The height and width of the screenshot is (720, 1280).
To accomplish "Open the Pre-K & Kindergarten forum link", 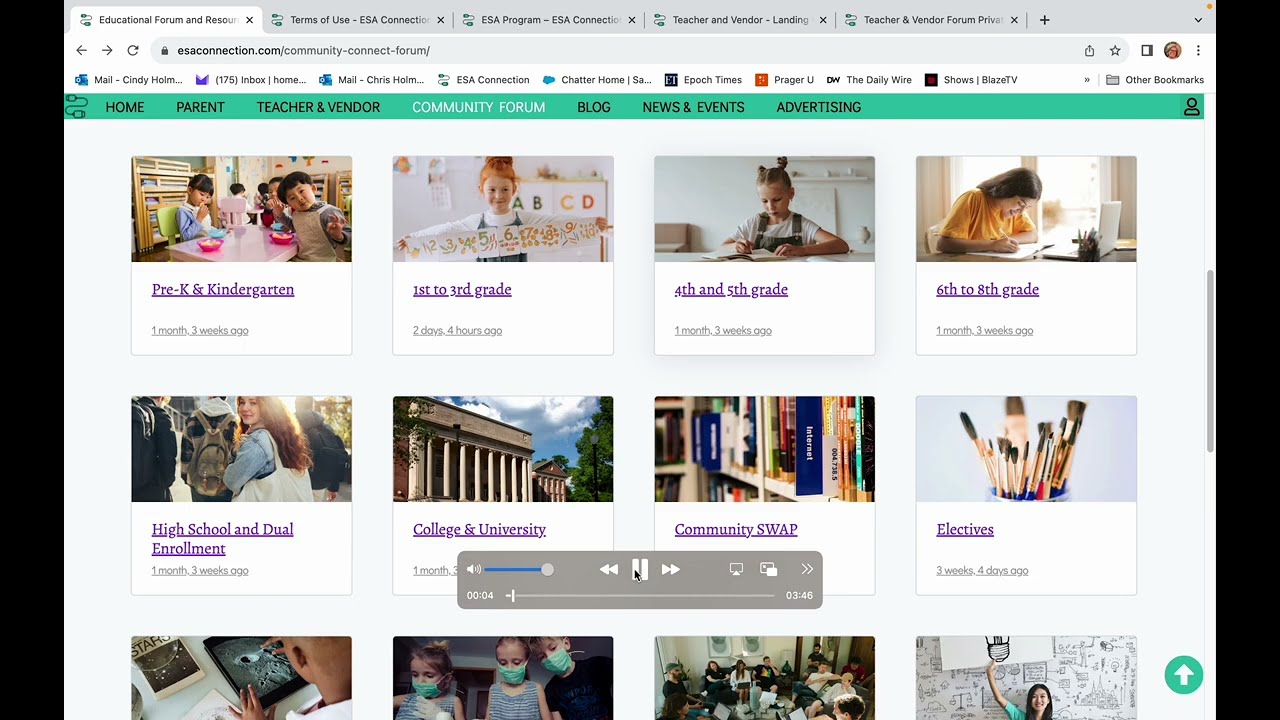I will pyautogui.click(x=223, y=289).
